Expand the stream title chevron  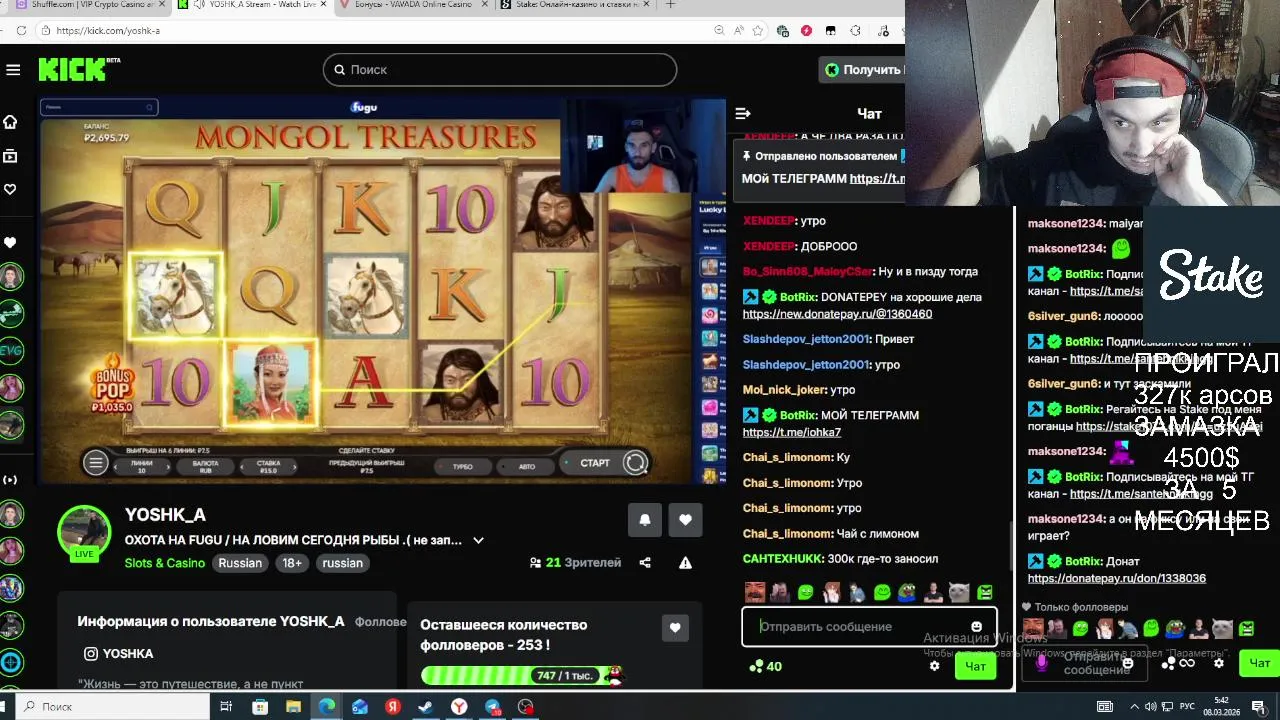tap(478, 540)
